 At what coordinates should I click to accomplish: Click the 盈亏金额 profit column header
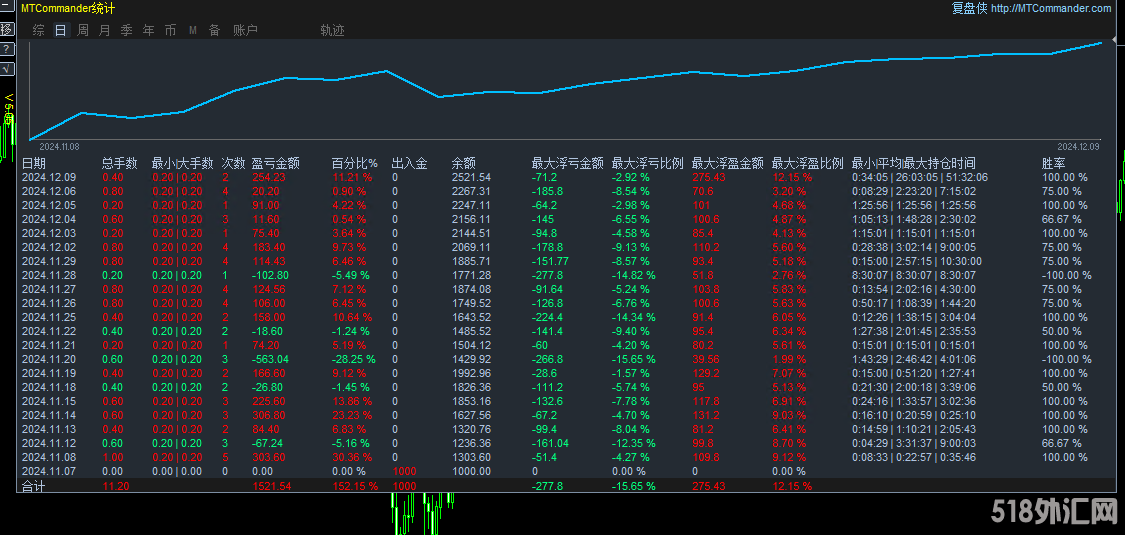point(275,163)
